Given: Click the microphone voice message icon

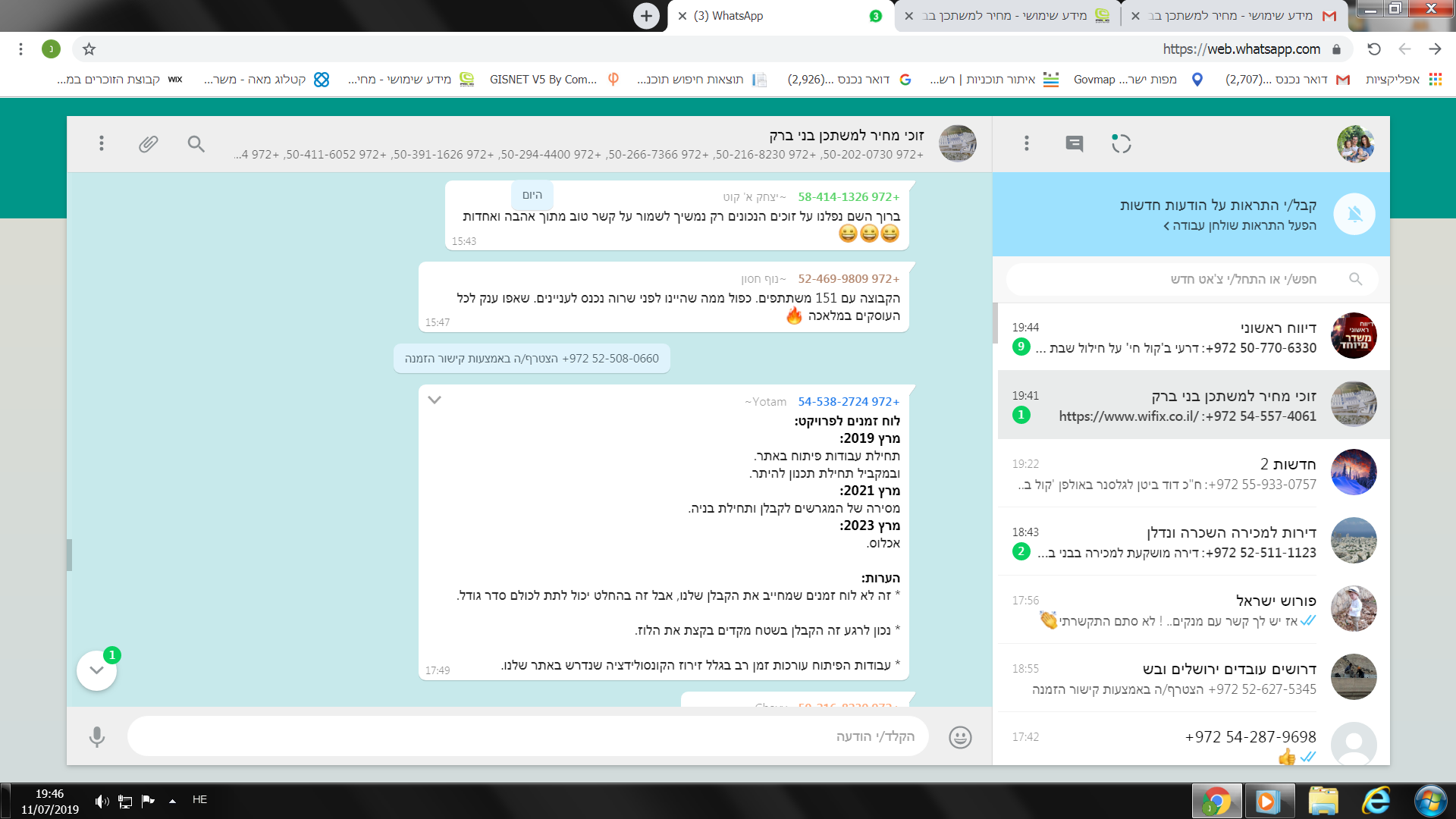Looking at the screenshot, I should pyautogui.click(x=97, y=736).
